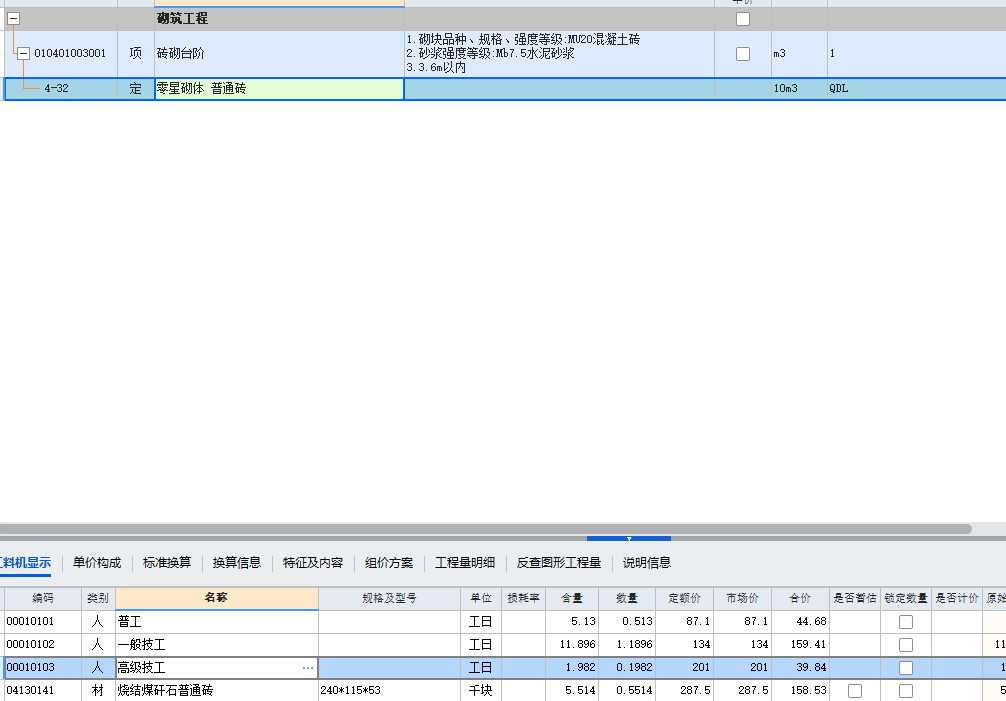The image size is (1006, 701).
Task: Click the 数量 value 0.5514
Action: pyautogui.click(x=627, y=691)
